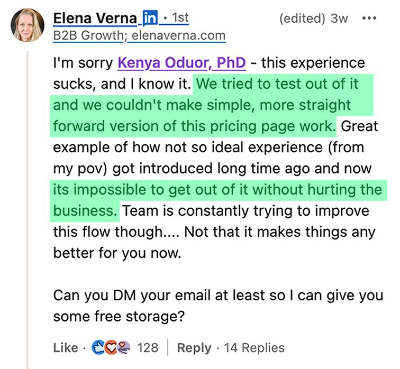
Task: Click the gray vertical thread line
Action: pos(28,209)
